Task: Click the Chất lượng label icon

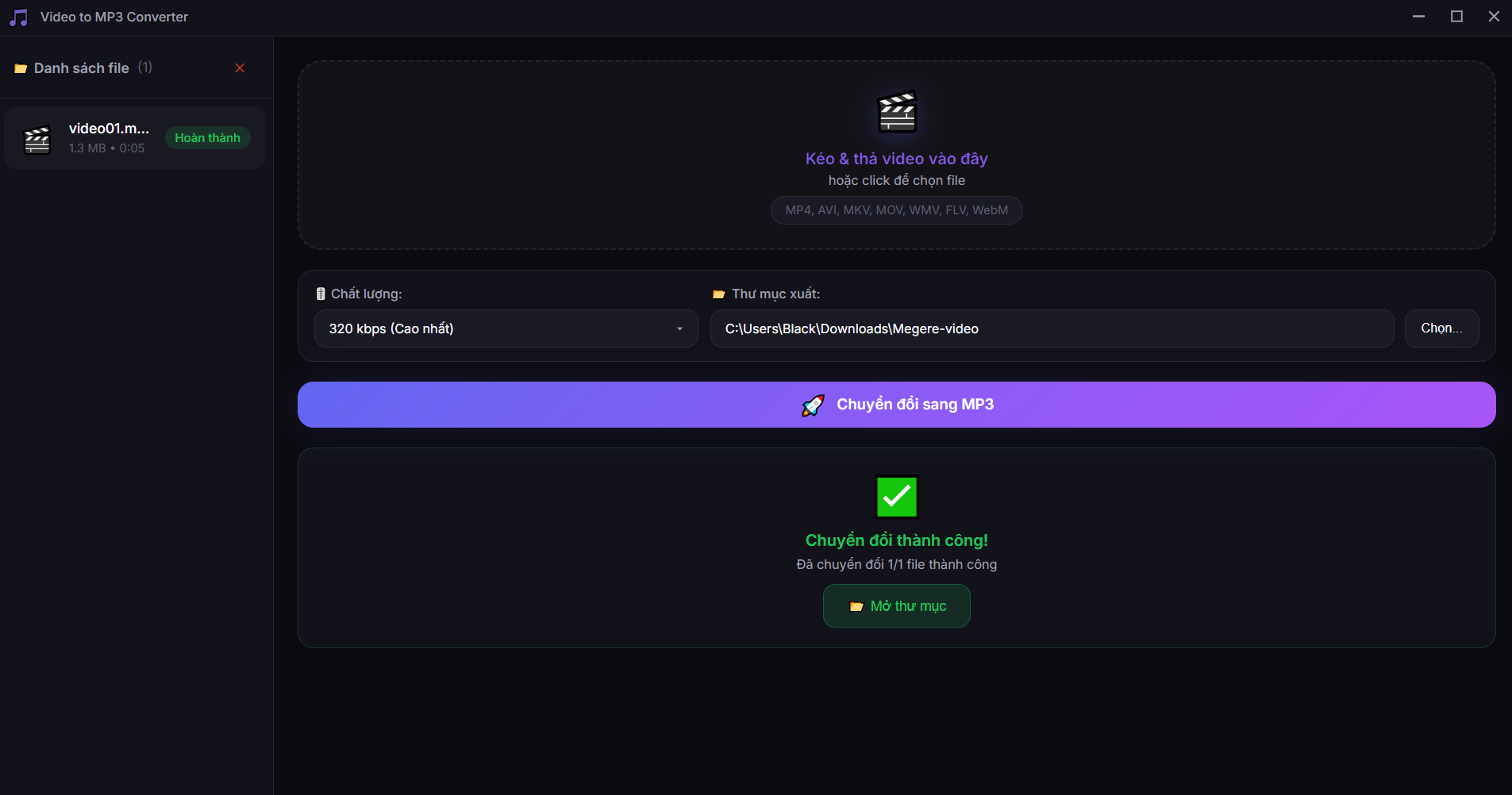Action: 321,294
